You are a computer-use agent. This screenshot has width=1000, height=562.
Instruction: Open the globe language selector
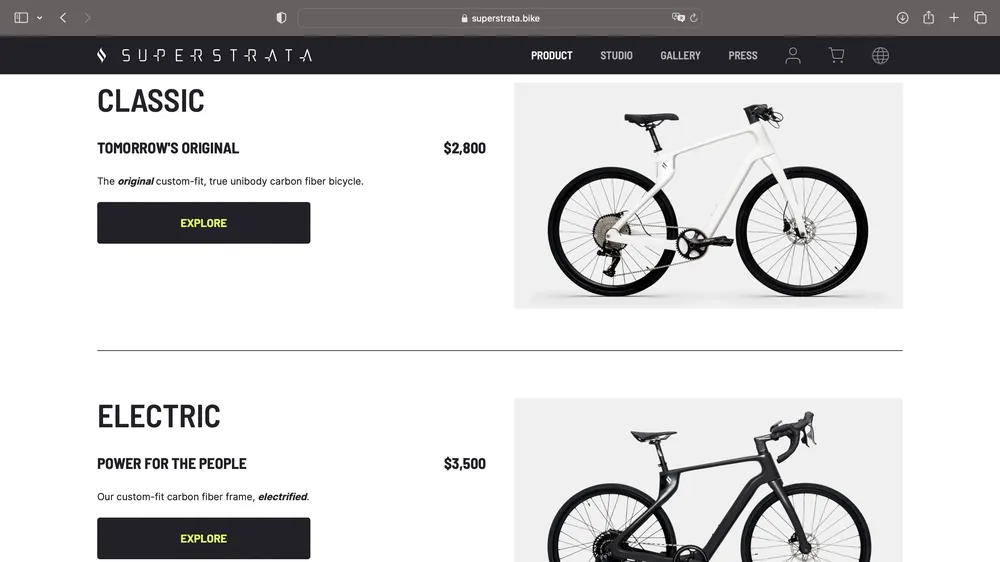coord(881,55)
